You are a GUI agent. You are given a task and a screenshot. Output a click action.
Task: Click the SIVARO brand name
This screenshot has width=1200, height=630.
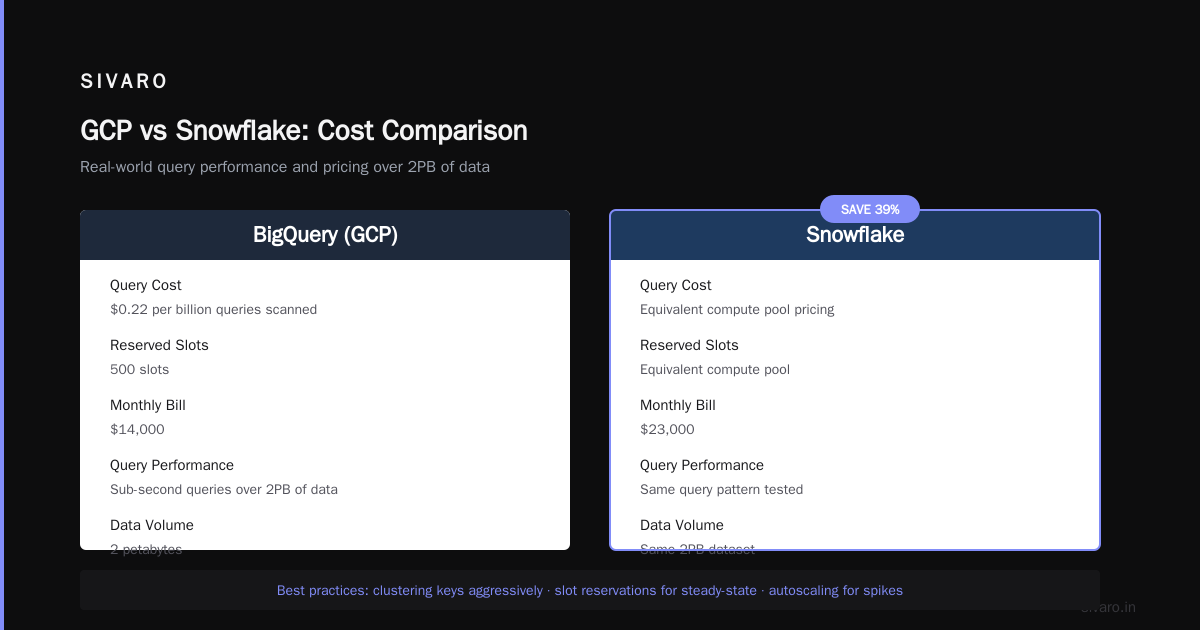[124, 81]
